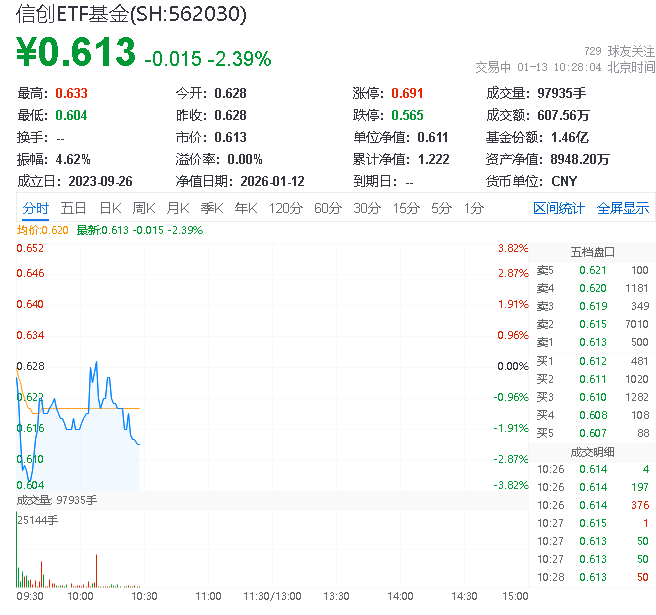Open the 日K candlestick tab
The height and width of the screenshot is (615, 656).
point(110,208)
